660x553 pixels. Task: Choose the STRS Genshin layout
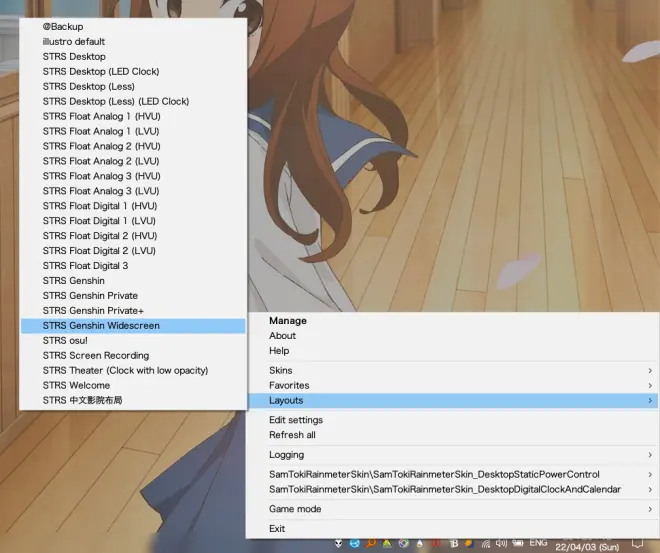(x=133, y=281)
